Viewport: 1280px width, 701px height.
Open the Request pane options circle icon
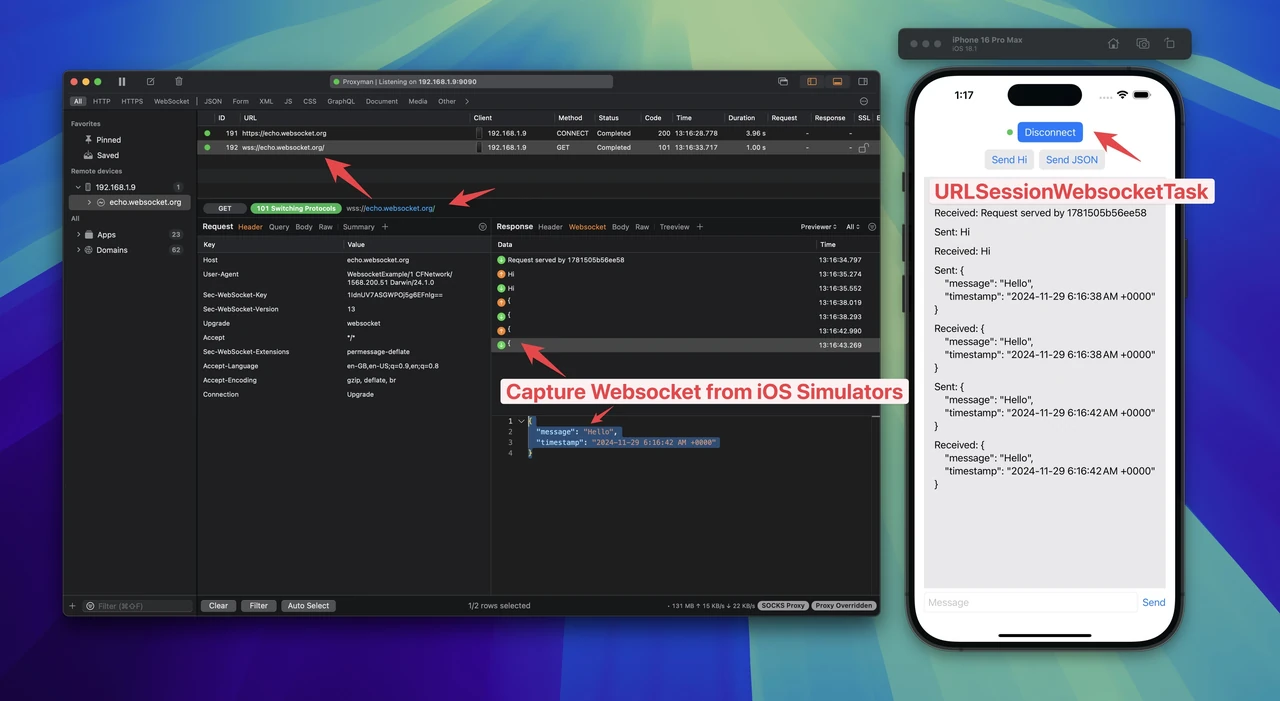(x=483, y=227)
